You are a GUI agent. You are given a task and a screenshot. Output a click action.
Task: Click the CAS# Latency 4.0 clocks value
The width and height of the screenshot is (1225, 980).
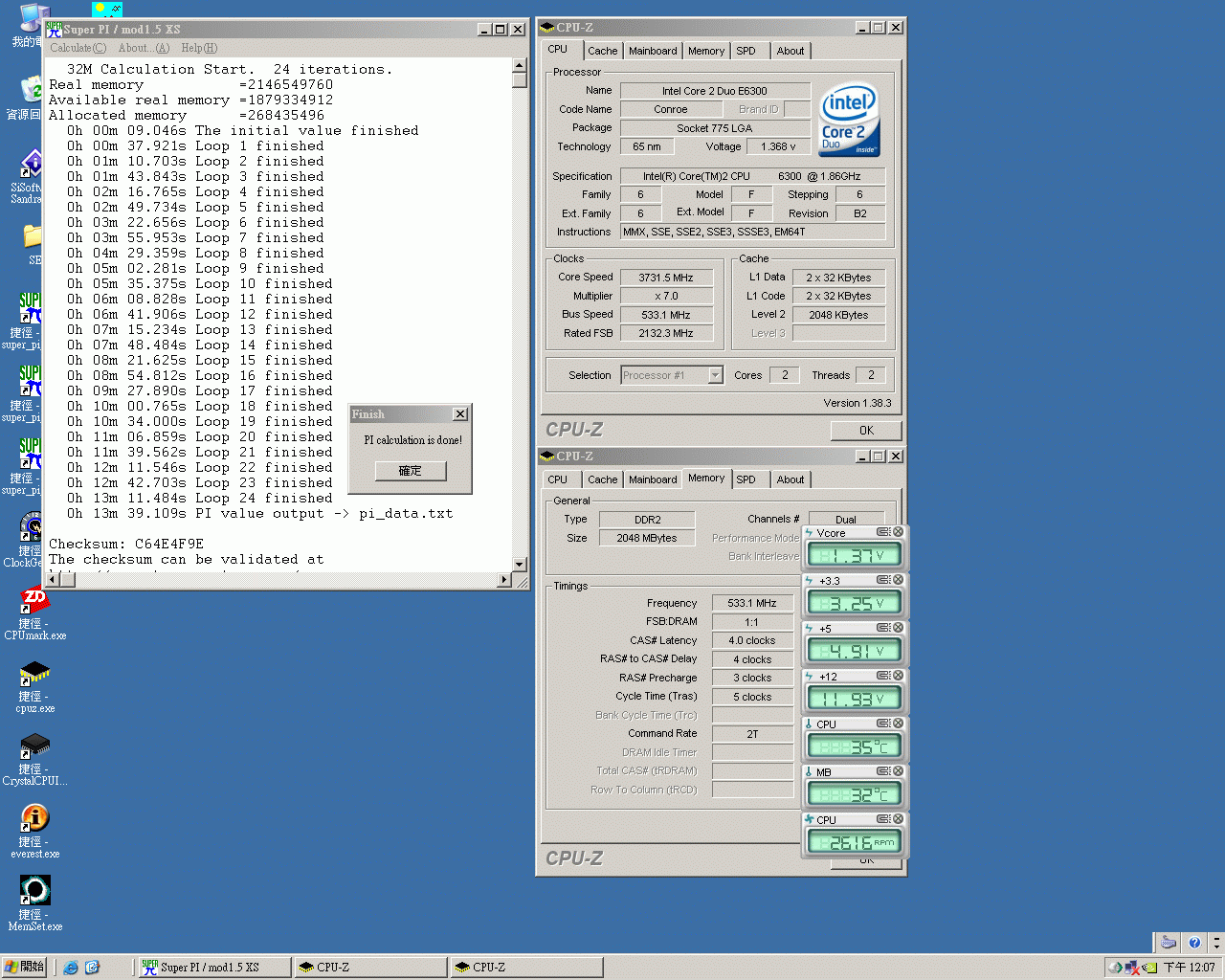[x=752, y=640]
